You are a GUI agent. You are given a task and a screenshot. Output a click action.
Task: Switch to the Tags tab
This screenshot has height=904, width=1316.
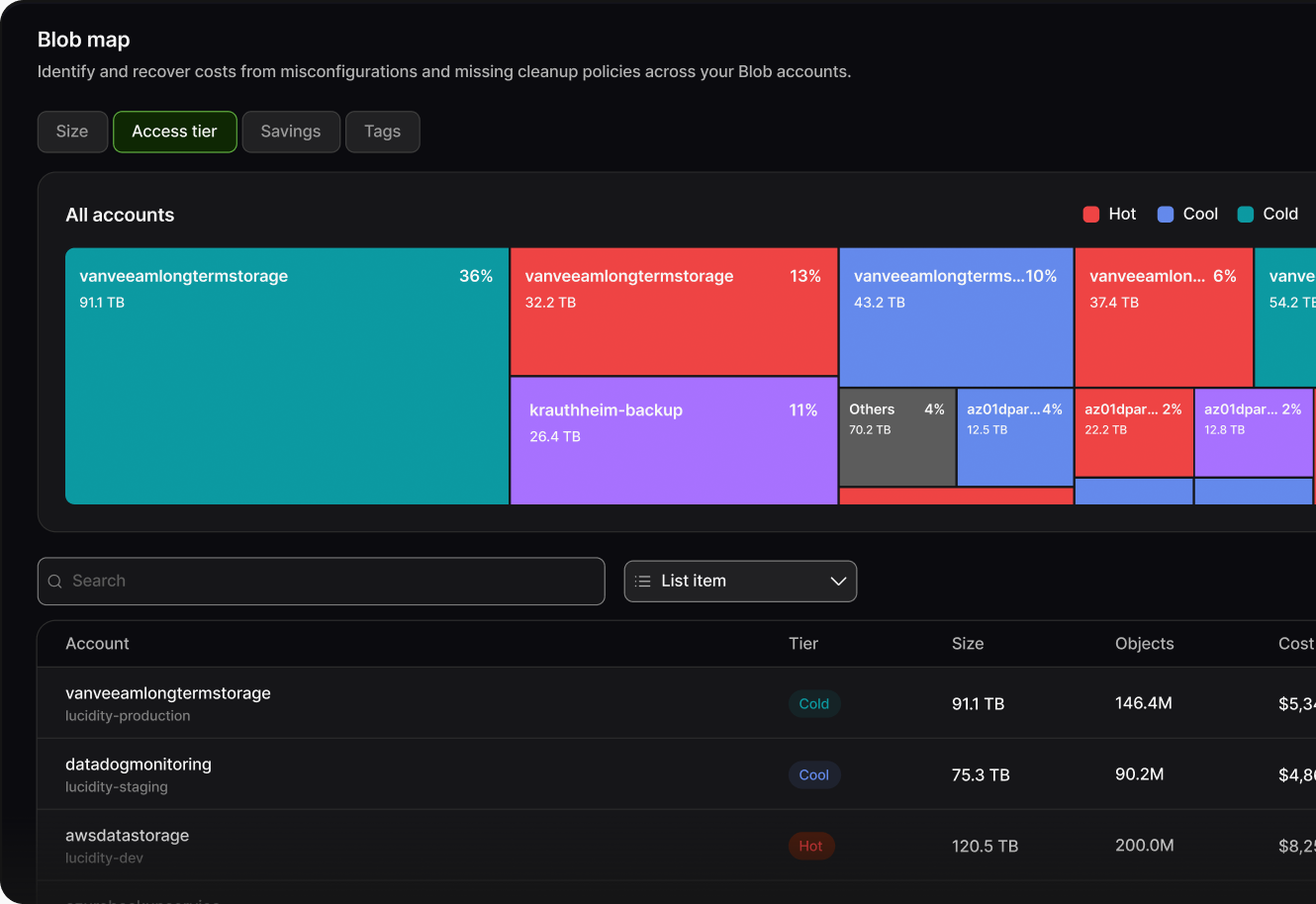coord(383,132)
